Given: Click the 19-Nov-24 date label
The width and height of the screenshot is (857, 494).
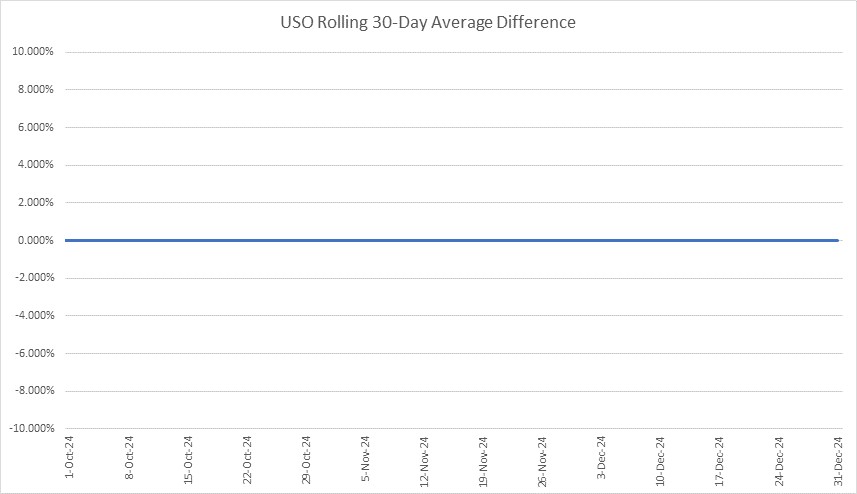Looking at the screenshot, I should (484, 462).
